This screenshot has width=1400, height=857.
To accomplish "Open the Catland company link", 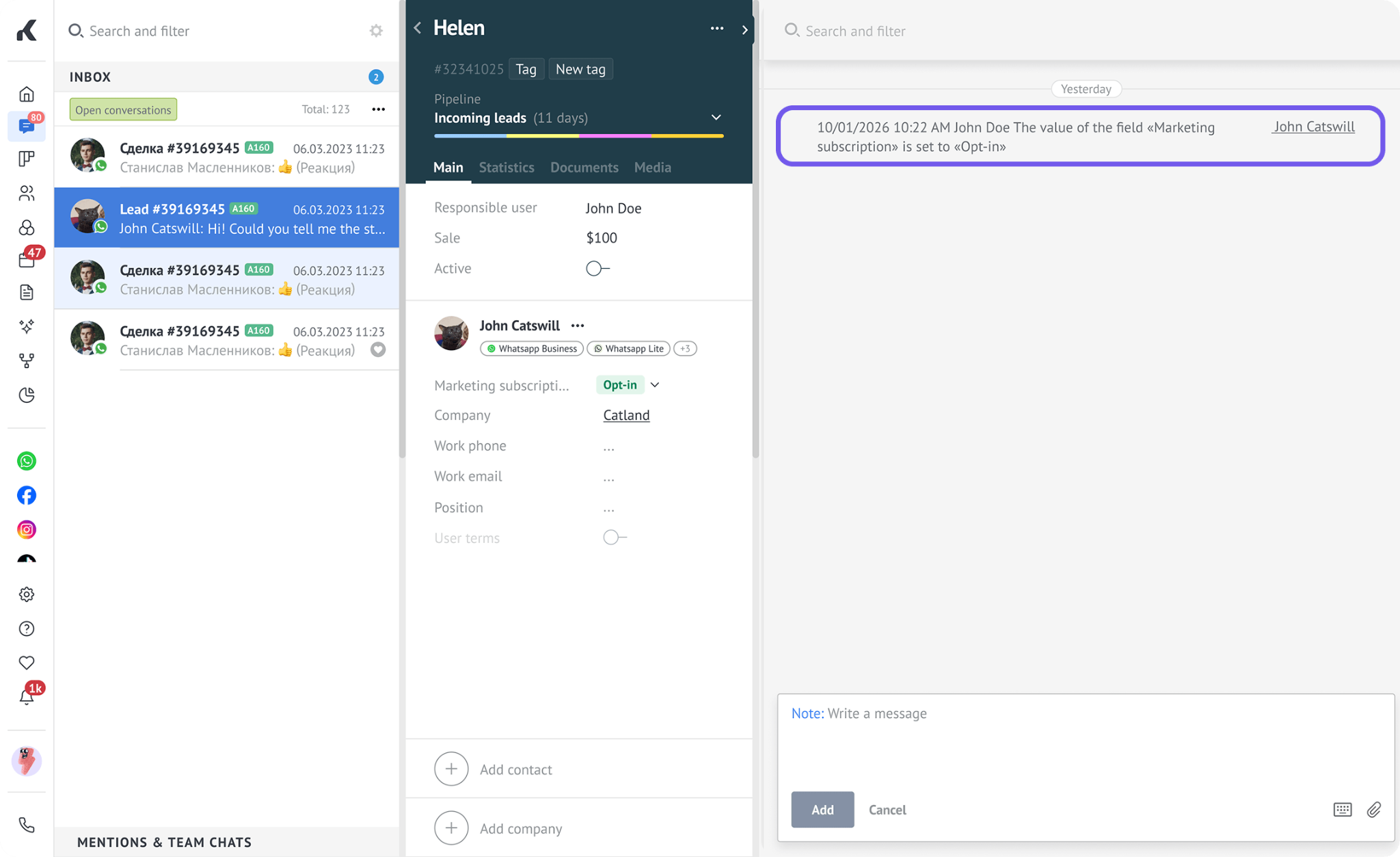I will [626, 415].
